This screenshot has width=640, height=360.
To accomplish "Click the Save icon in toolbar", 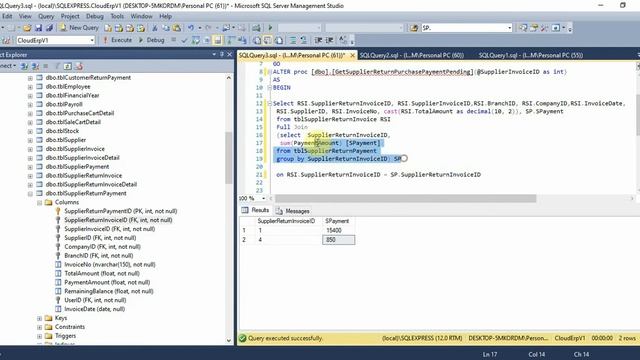I will click(x=38, y=28).
